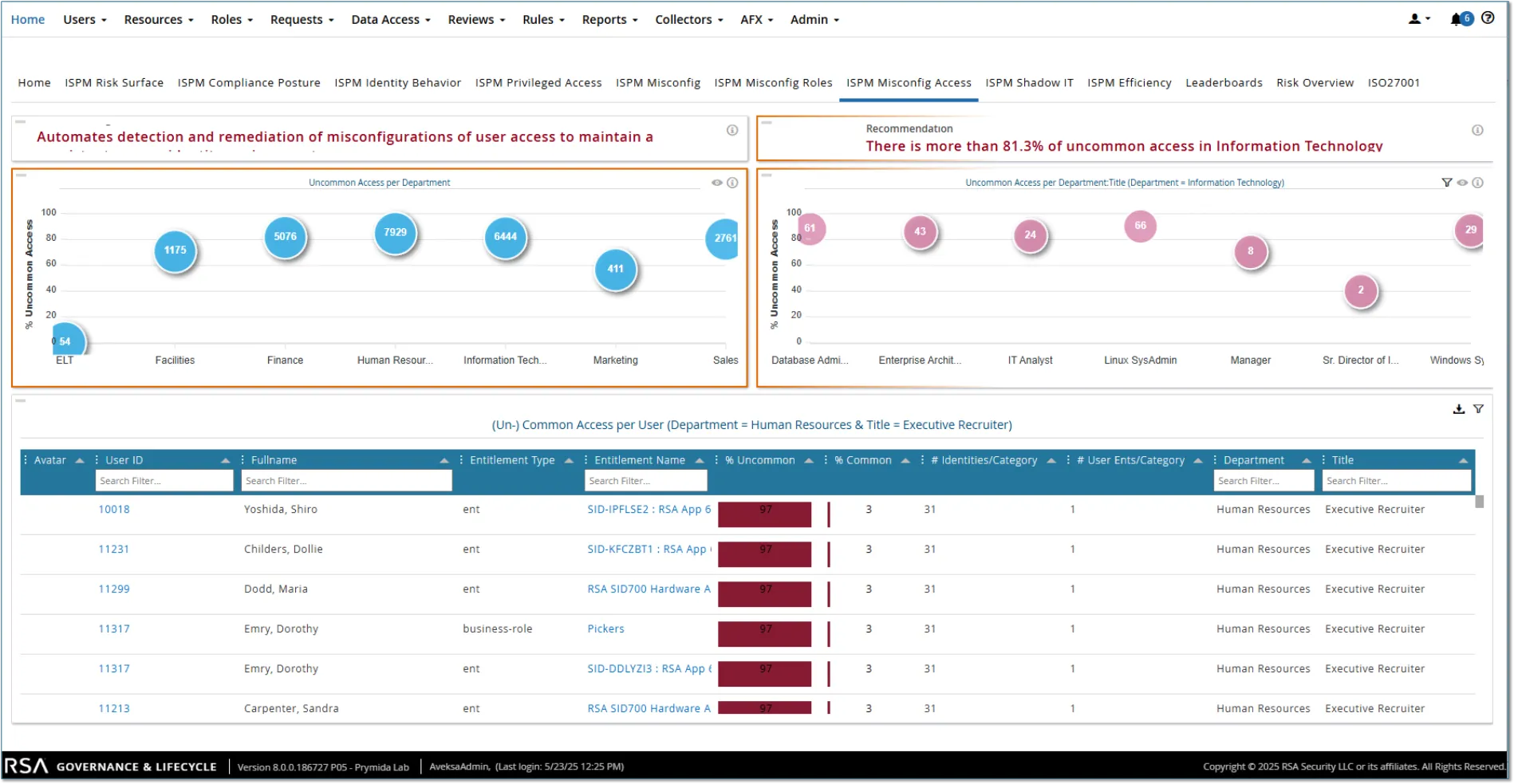
Task: Click the Fullname search filter field
Action: [346, 481]
